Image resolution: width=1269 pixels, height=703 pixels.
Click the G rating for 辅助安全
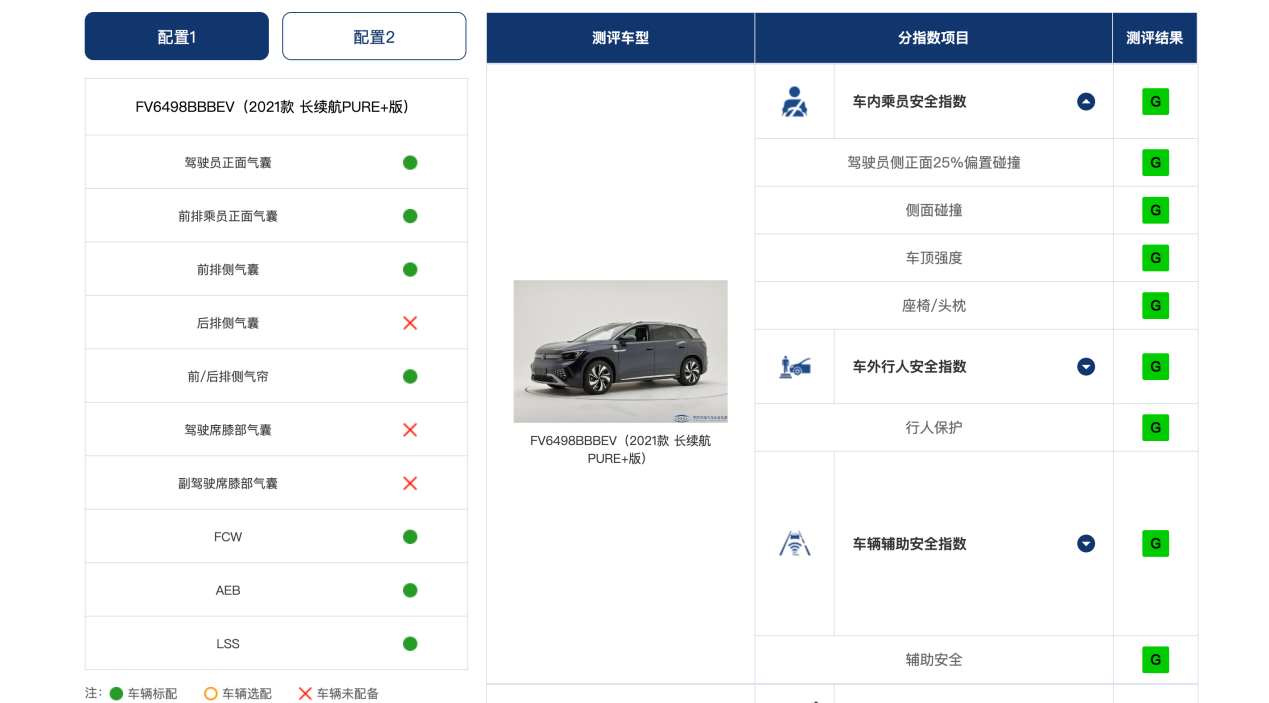[1156, 660]
